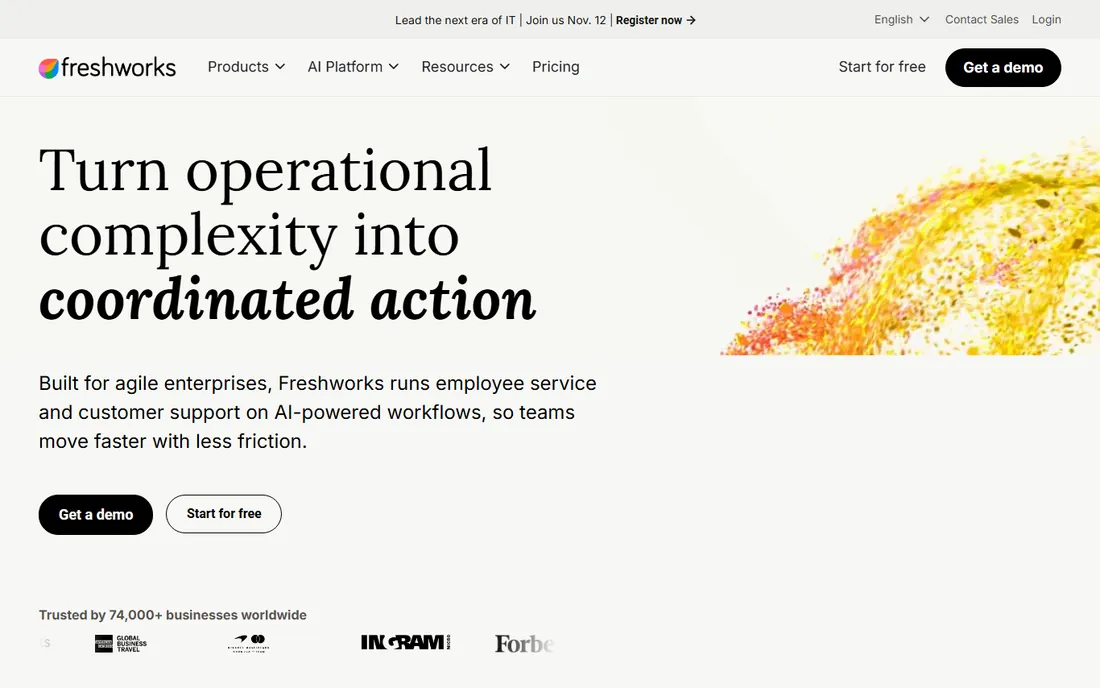This screenshot has width=1100, height=688.
Task: Click the McLaren Mastercard team logo
Action: coord(249,643)
